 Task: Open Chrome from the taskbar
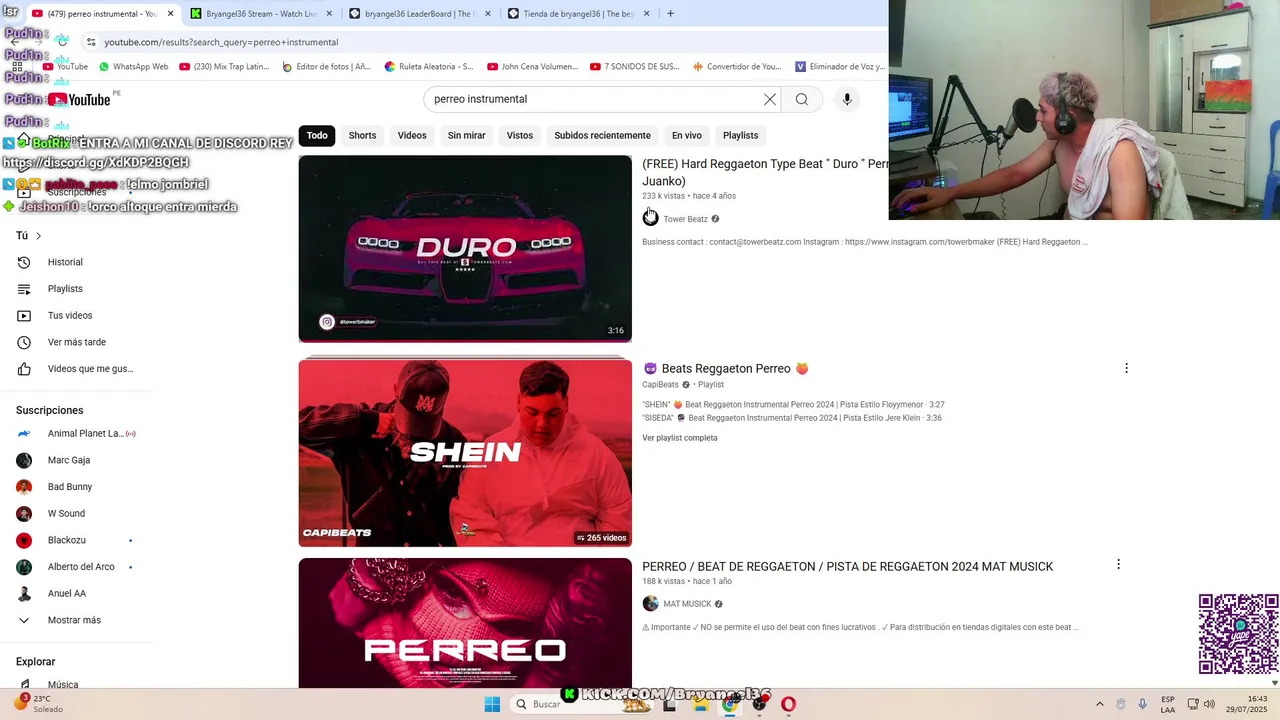730,704
